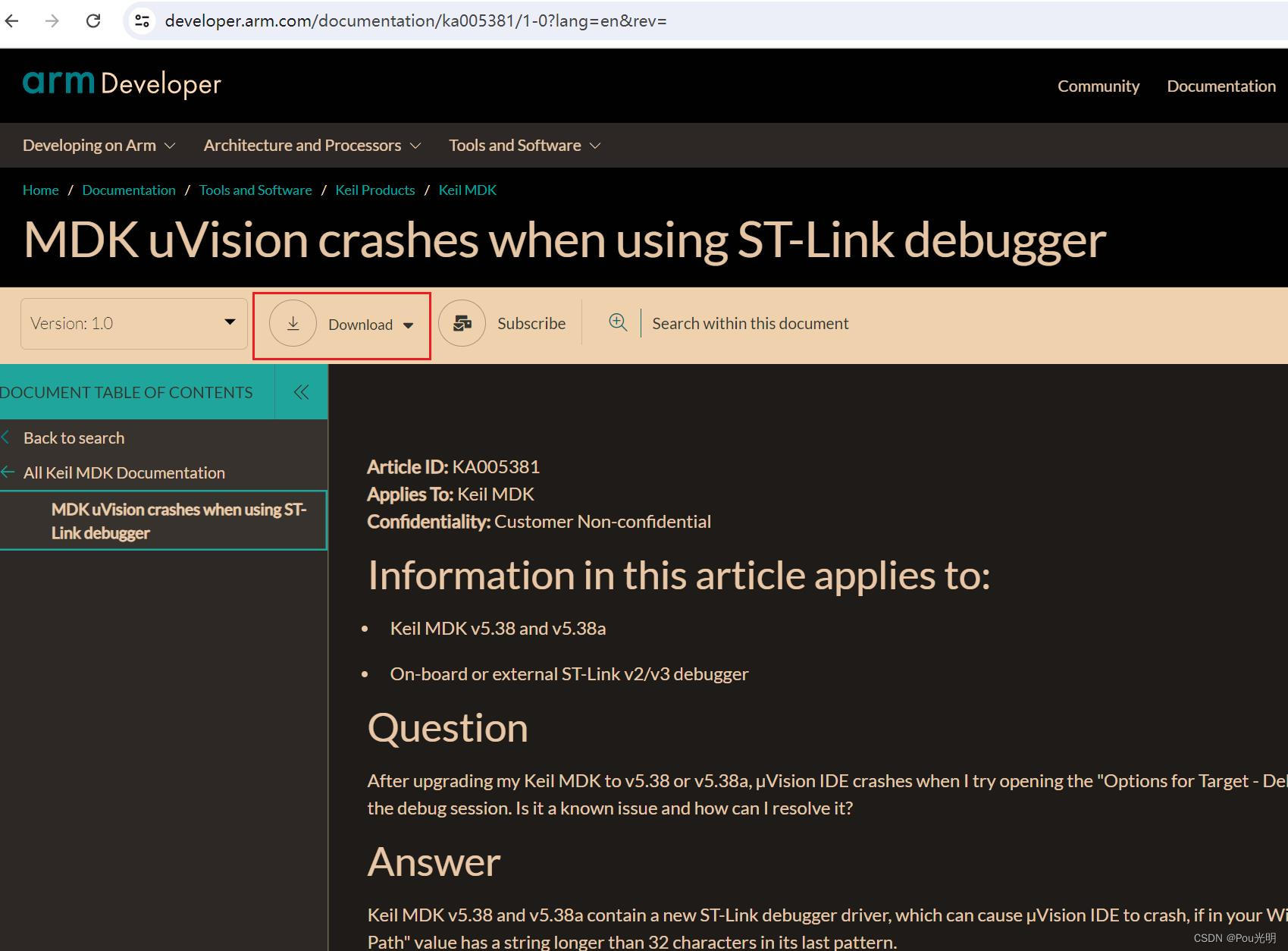Viewport: 1288px width, 951px height.
Task: Click the Answer heading
Action: pos(434,862)
